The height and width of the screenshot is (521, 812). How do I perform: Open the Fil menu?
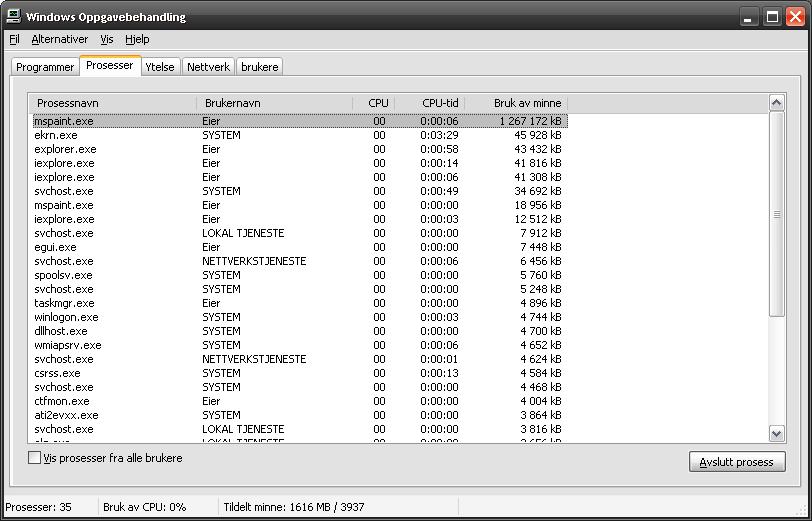(x=14, y=39)
